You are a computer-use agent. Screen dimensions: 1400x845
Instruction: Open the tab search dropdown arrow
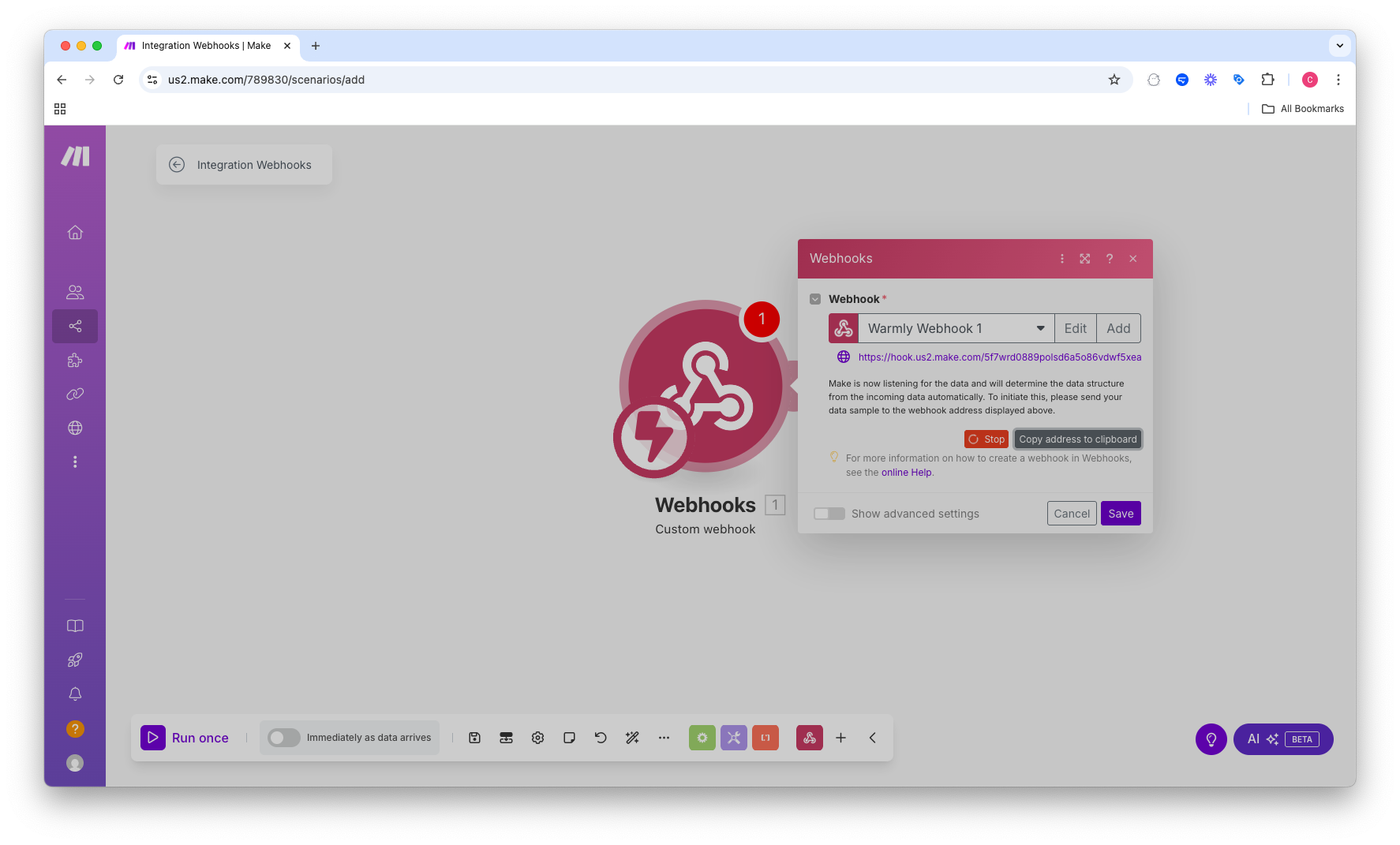pyautogui.click(x=1339, y=46)
